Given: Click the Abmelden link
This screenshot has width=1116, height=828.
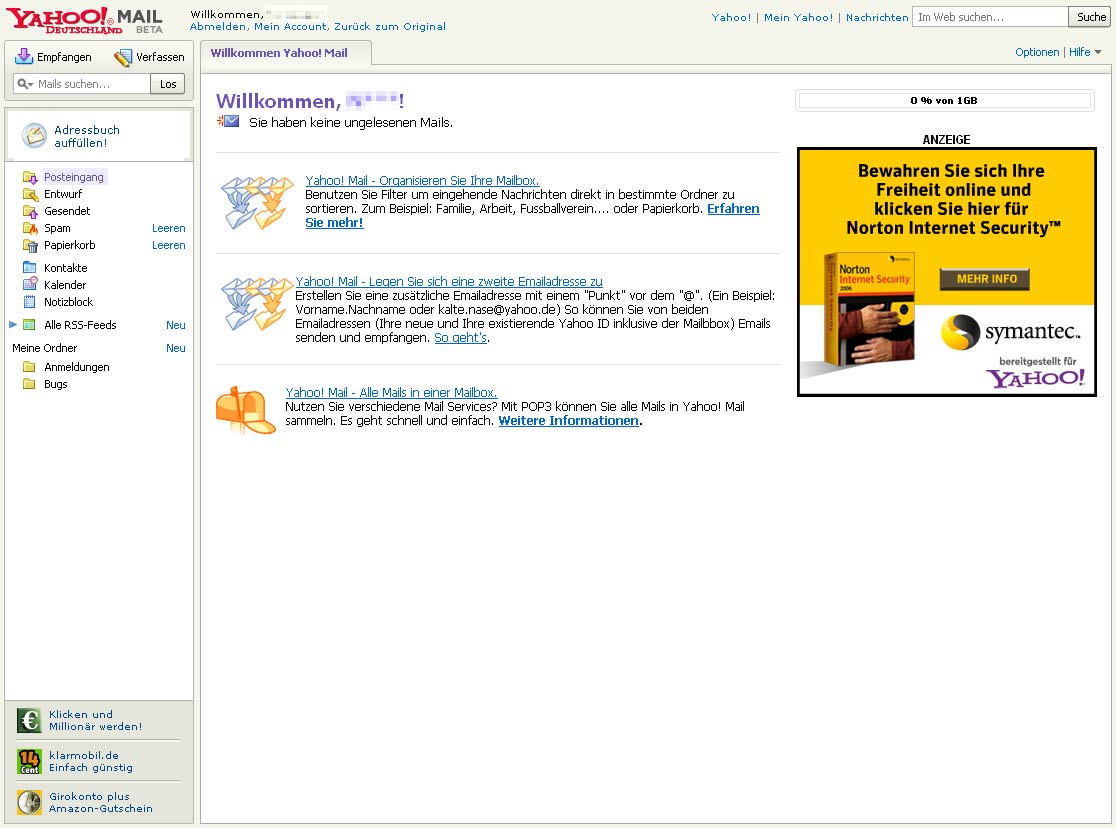Looking at the screenshot, I should click(218, 26).
